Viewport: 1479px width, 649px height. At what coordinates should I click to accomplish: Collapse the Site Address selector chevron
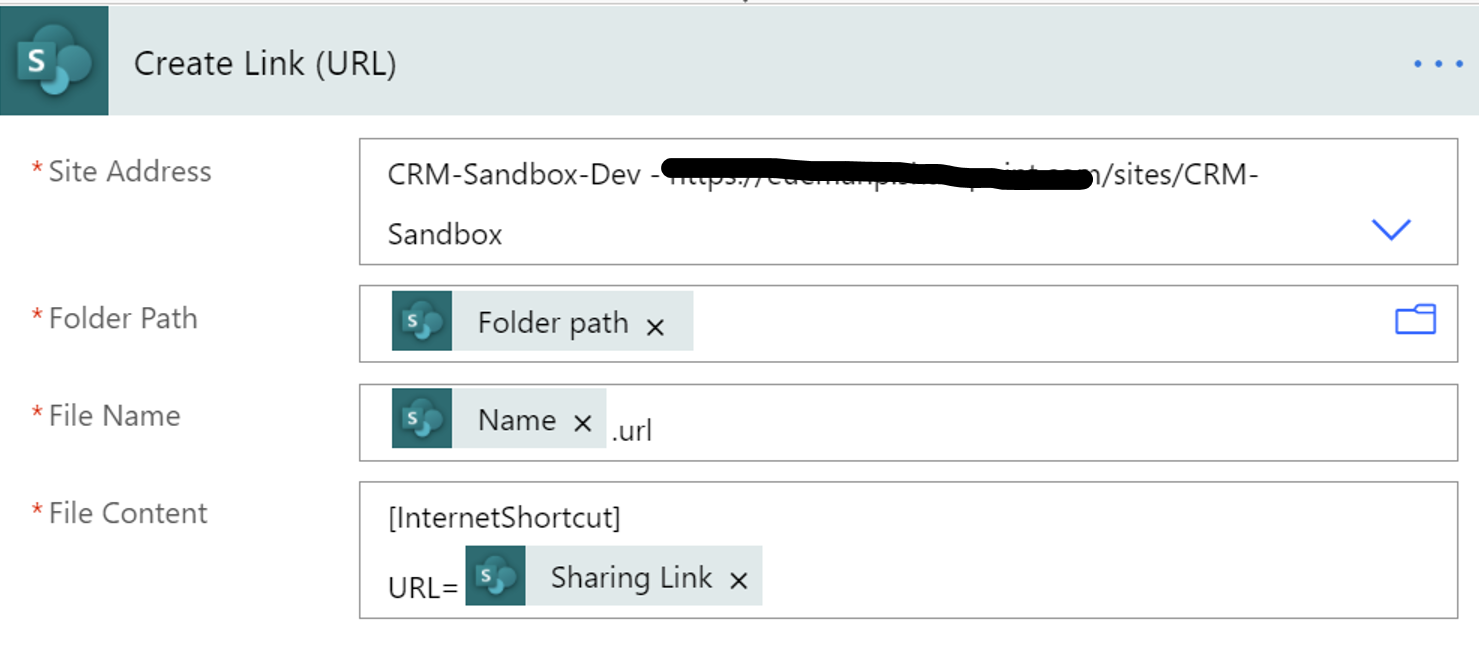(x=1390, y=229)
